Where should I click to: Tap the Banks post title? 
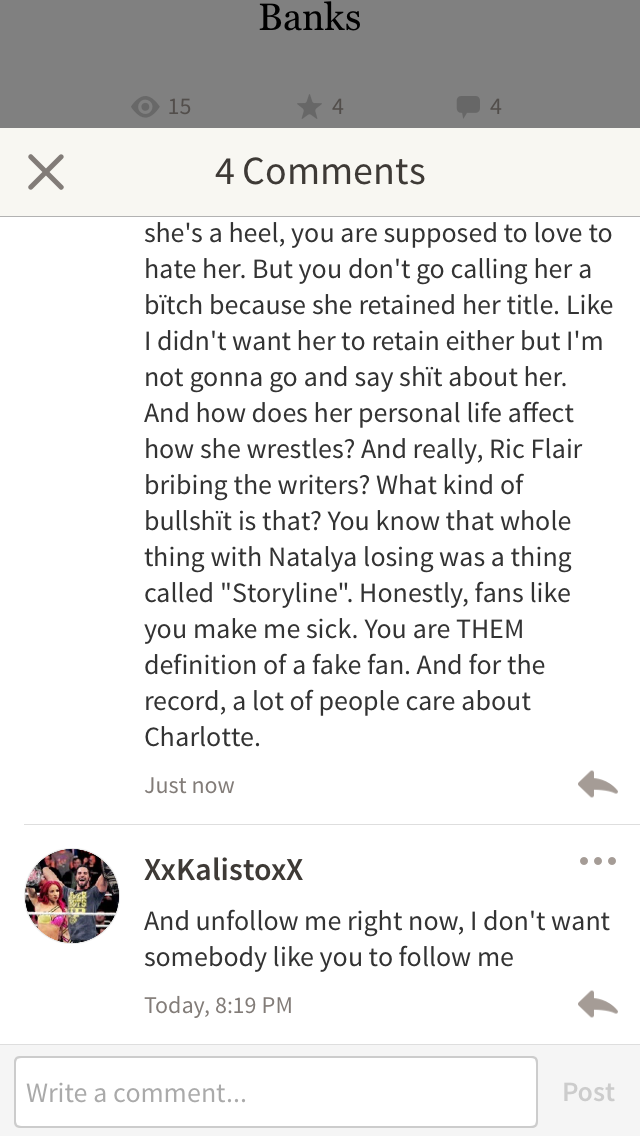(309, 17)
